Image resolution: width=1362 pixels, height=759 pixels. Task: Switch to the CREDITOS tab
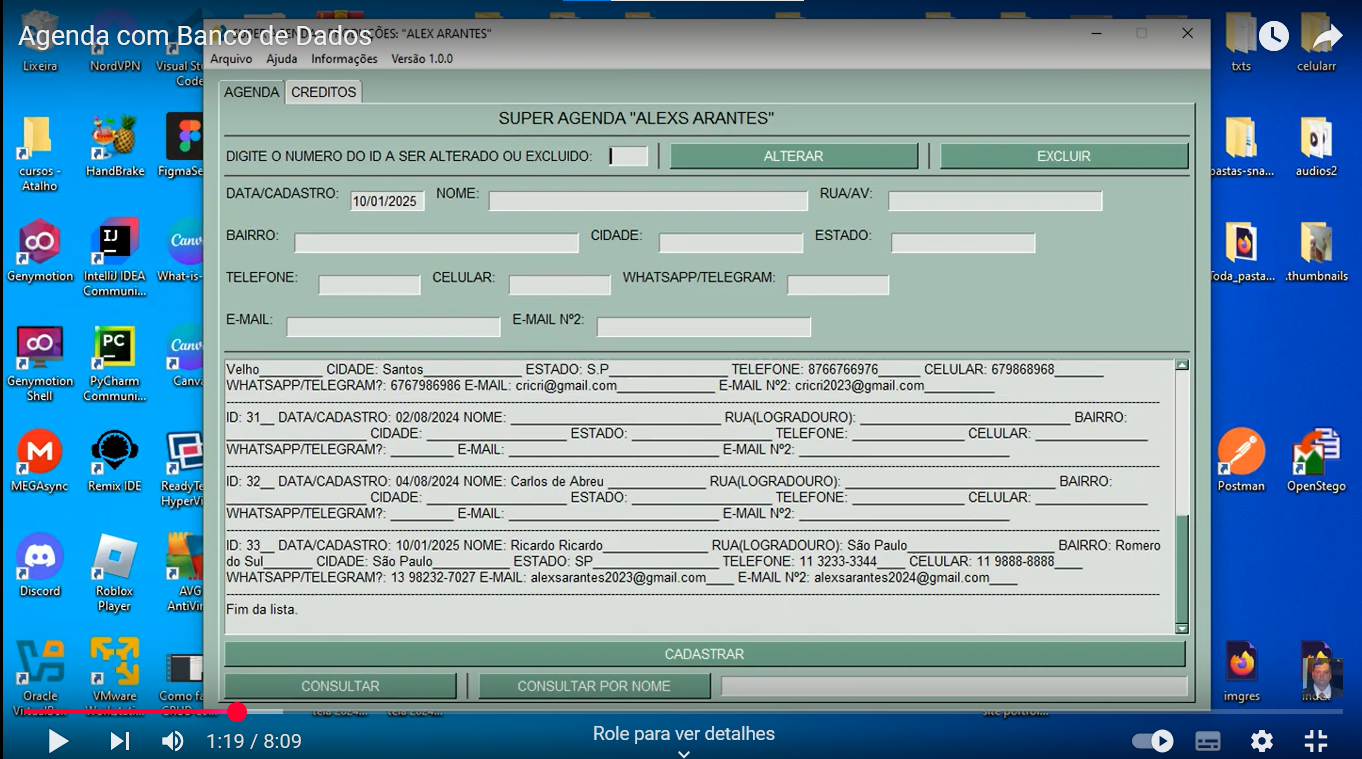click(323, 92)
